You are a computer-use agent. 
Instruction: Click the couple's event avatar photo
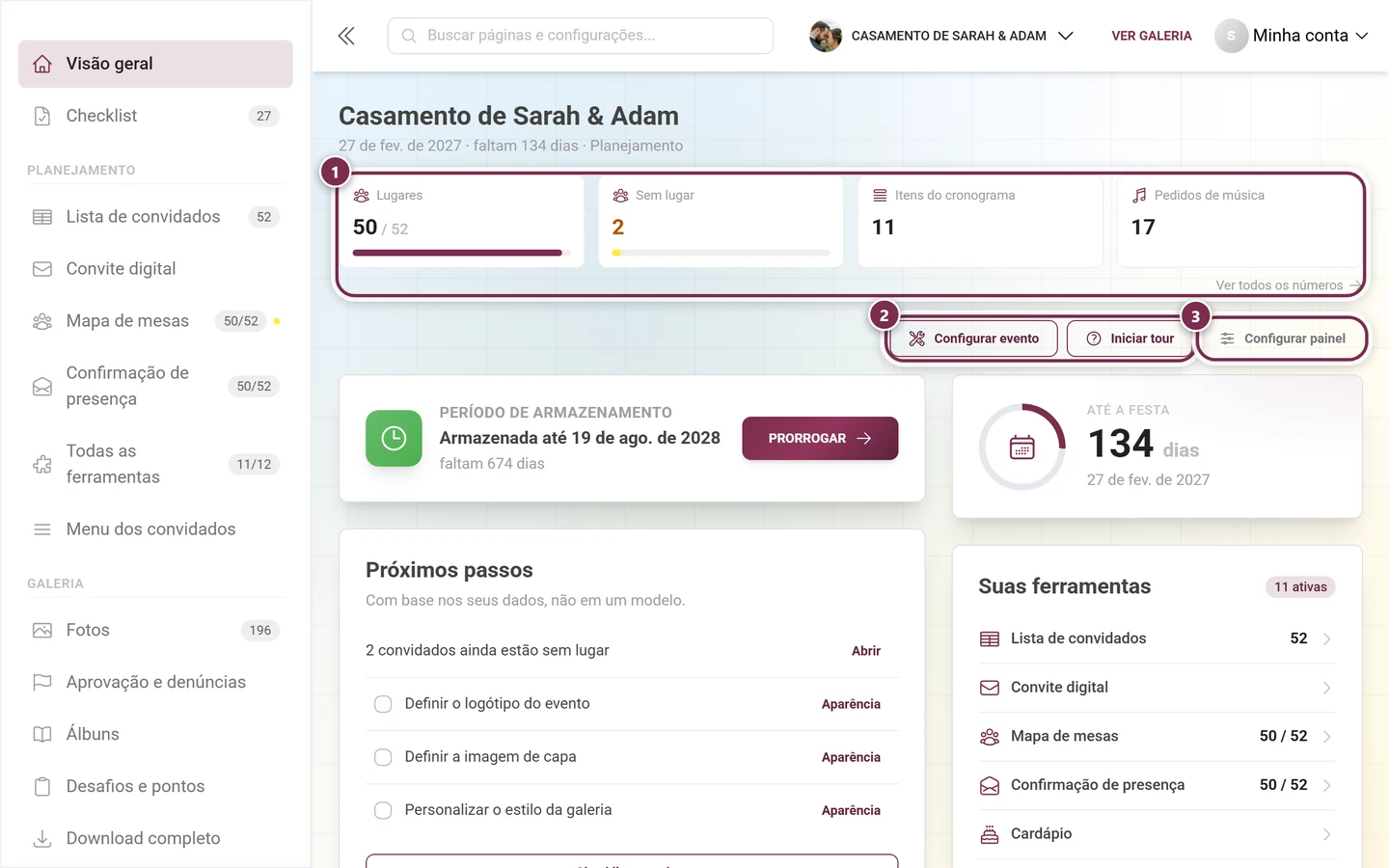click(826, 36)
